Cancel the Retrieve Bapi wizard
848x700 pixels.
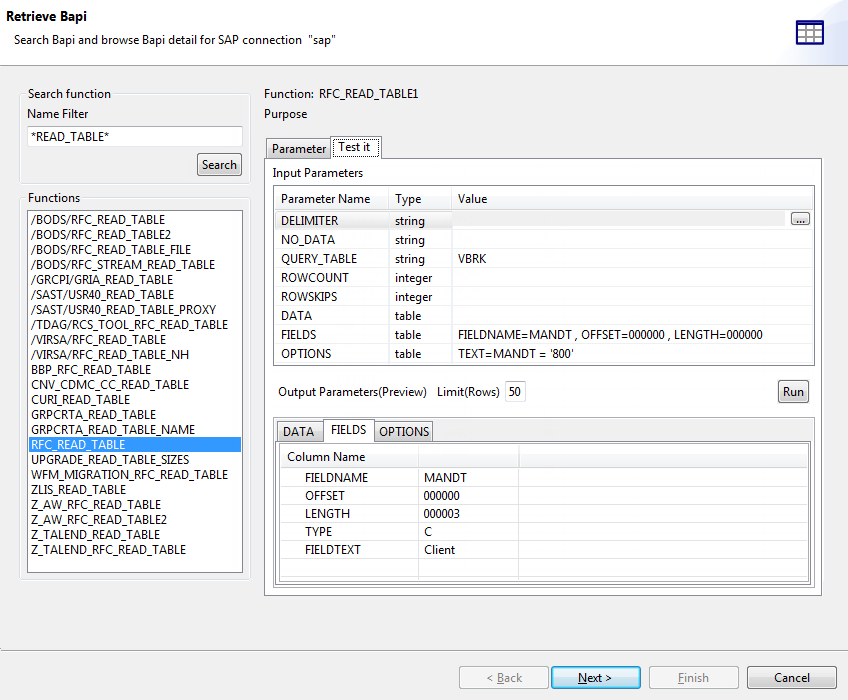791,677
